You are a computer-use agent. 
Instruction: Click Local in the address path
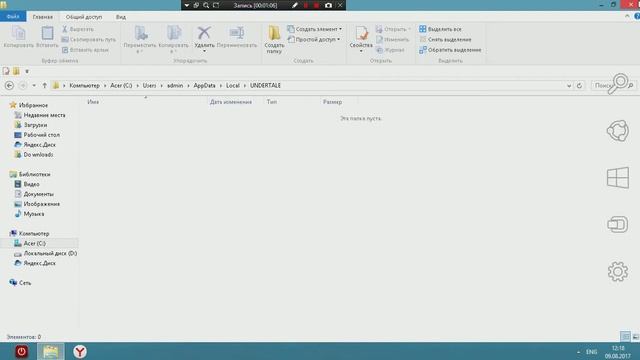click(233, 86)
